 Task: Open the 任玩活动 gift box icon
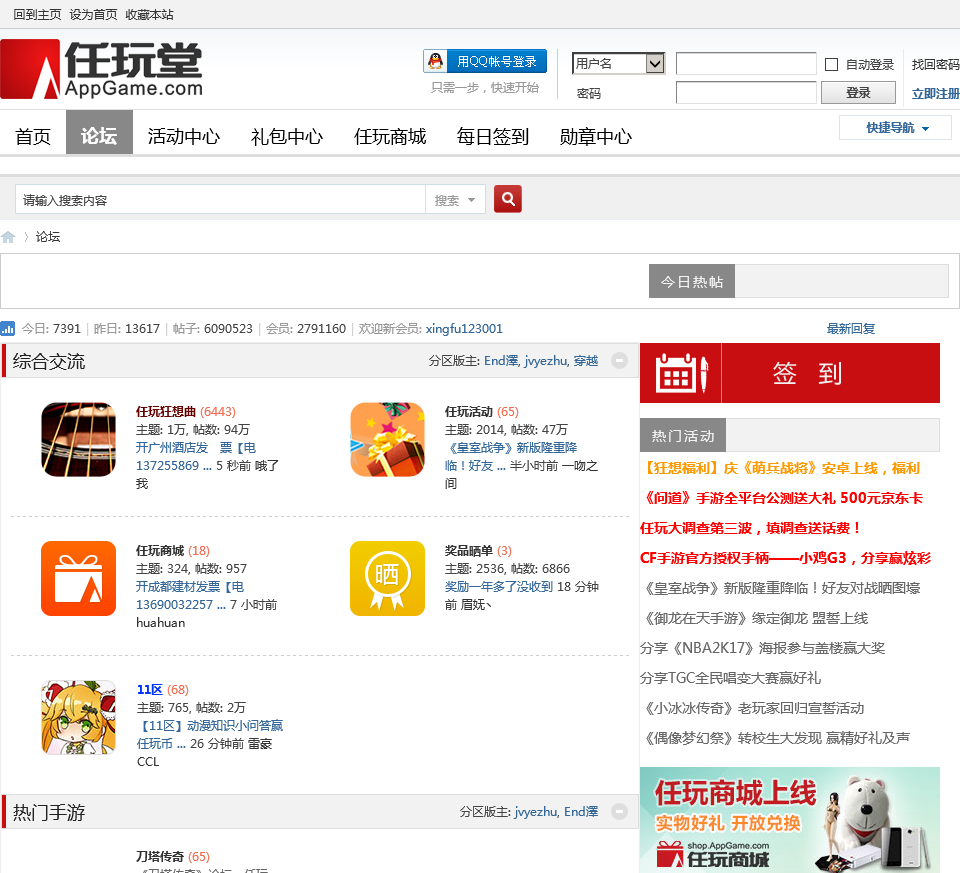387,440
